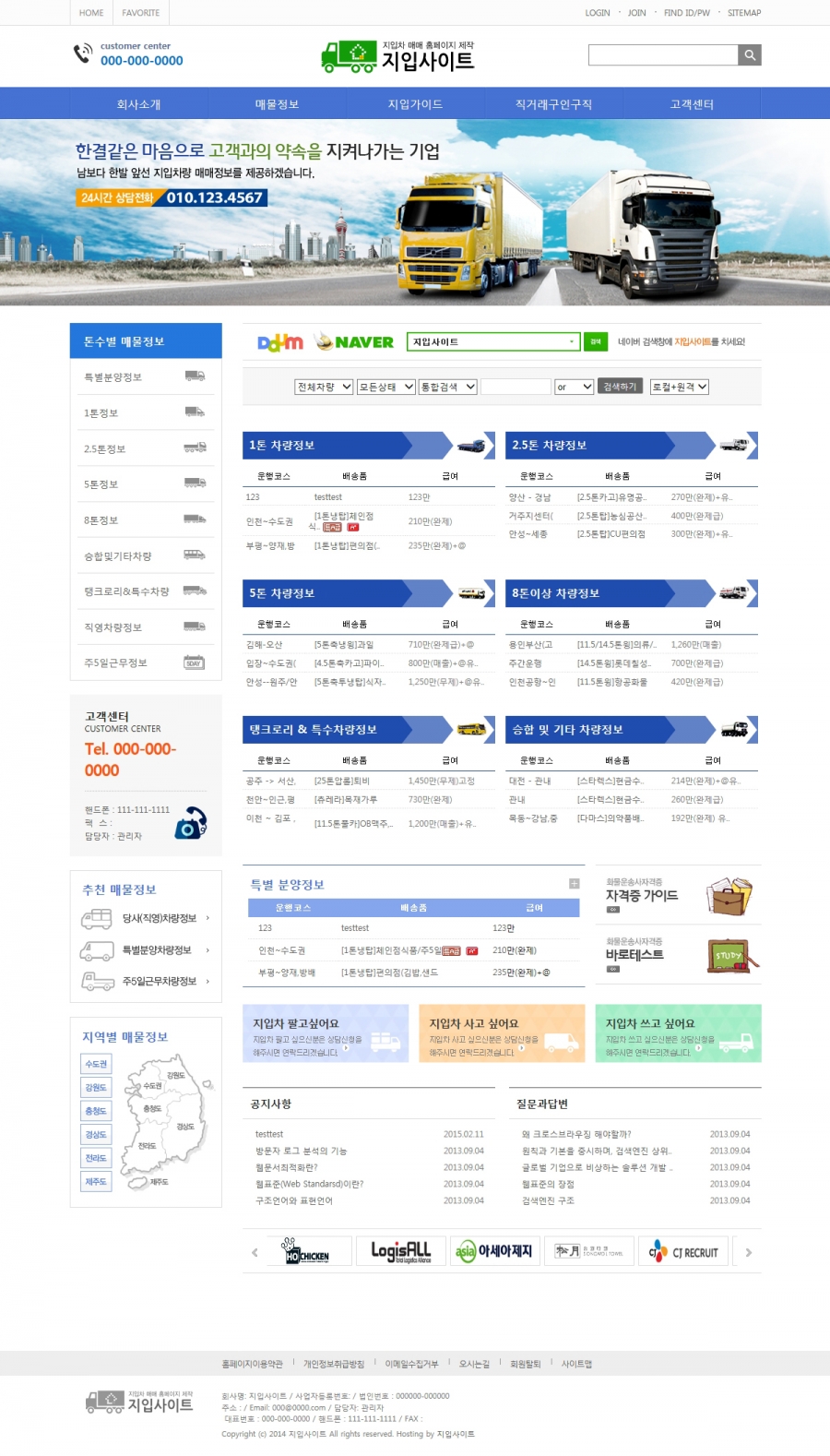The image size is (830, 1456).
Task: Click the magnifier search button in header
Action: tap(750, 55)
